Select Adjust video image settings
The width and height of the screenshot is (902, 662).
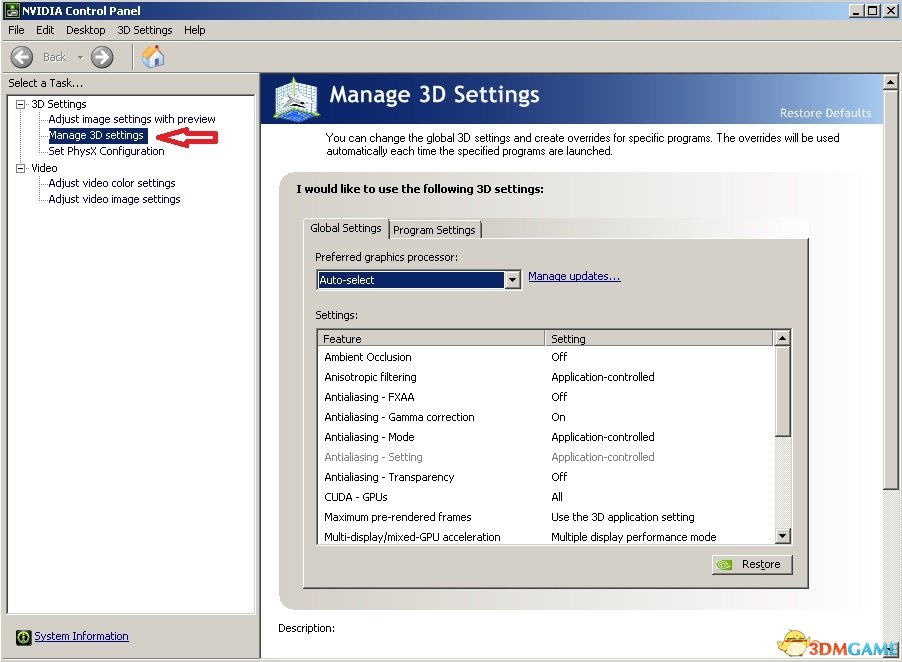pos(114,199)
